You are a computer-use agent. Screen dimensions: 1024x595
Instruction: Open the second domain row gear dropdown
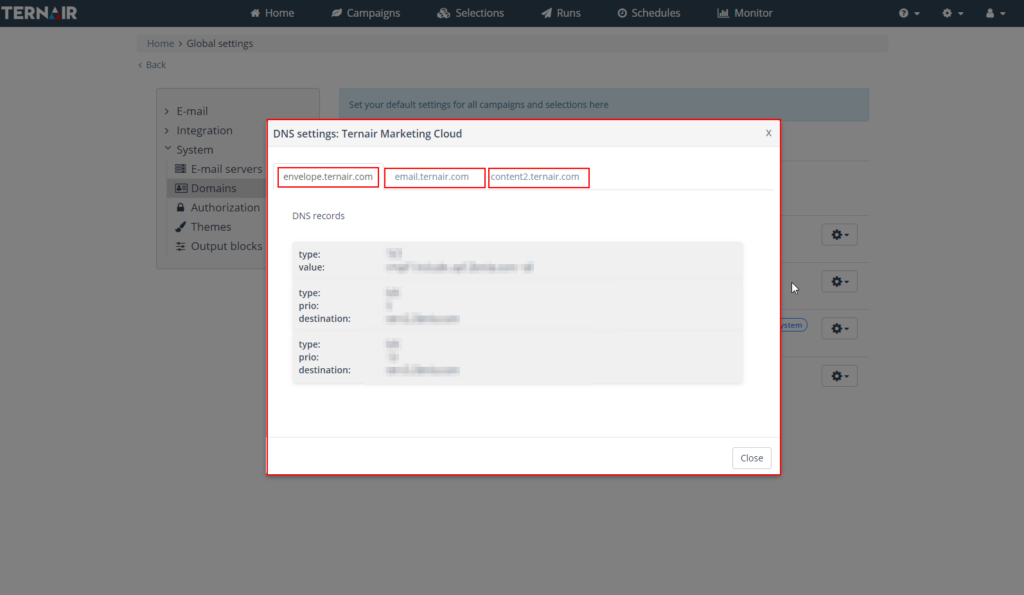pyautogui.click(x=839, y=281)
